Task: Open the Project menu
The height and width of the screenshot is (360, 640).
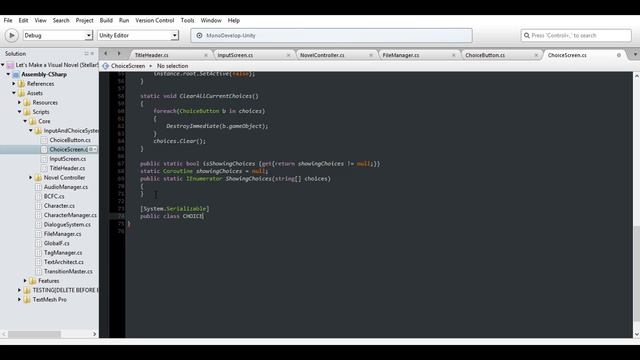Action: [84, 20]
